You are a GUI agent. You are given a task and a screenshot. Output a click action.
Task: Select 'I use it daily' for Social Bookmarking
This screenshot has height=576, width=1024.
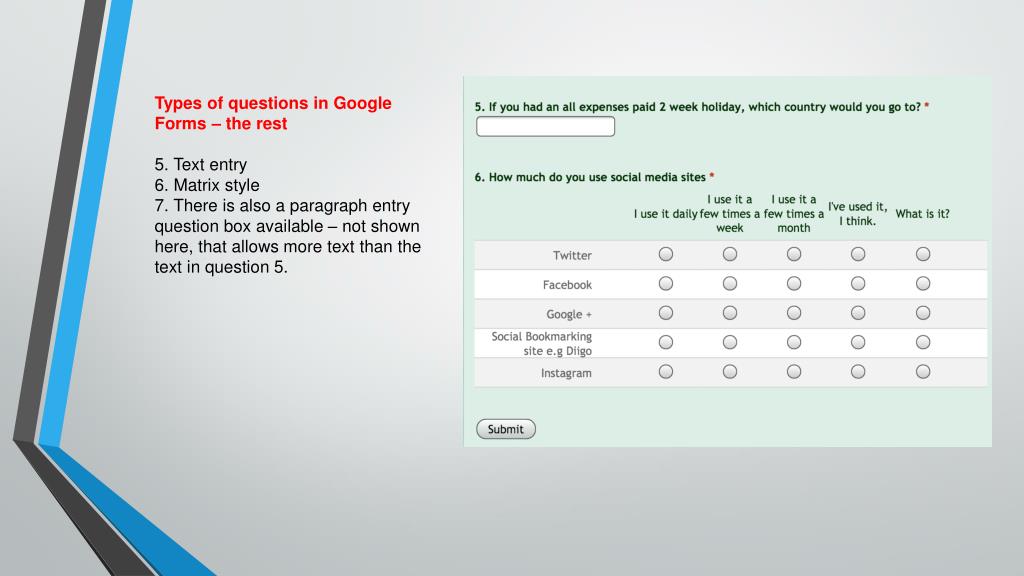pyautogui.click(x=665, y=342)
